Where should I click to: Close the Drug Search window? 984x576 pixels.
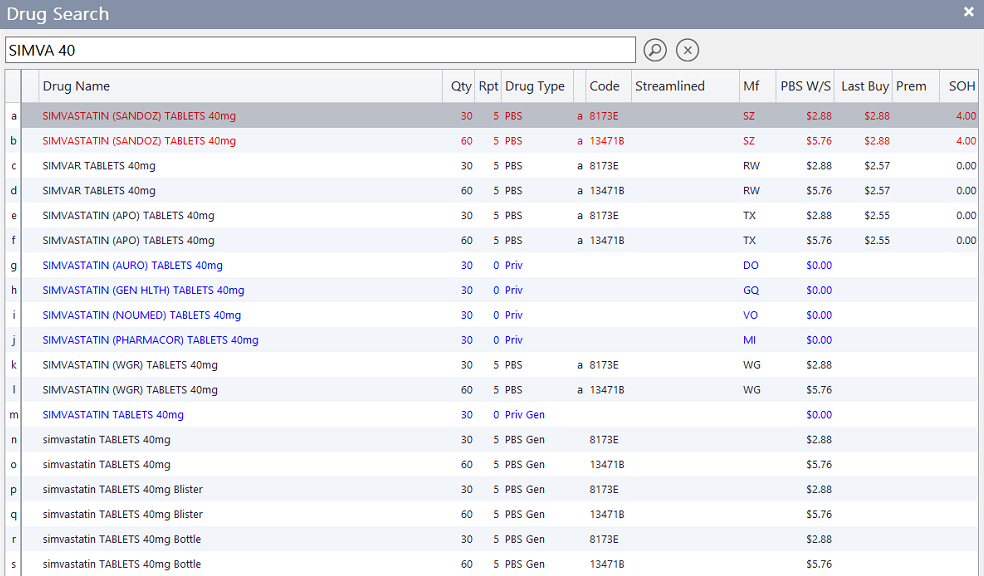pyautogui.click(x=968, y=12)
